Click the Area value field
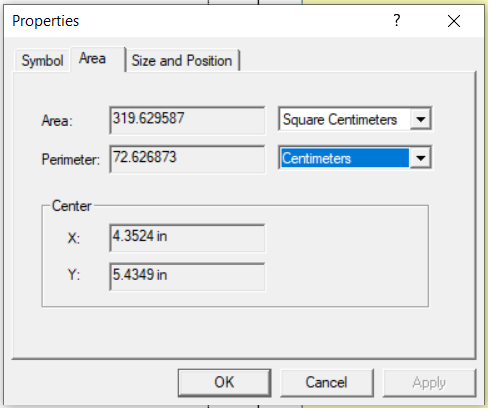Screen dimensions: 491x411 click(x=187, y=120)
